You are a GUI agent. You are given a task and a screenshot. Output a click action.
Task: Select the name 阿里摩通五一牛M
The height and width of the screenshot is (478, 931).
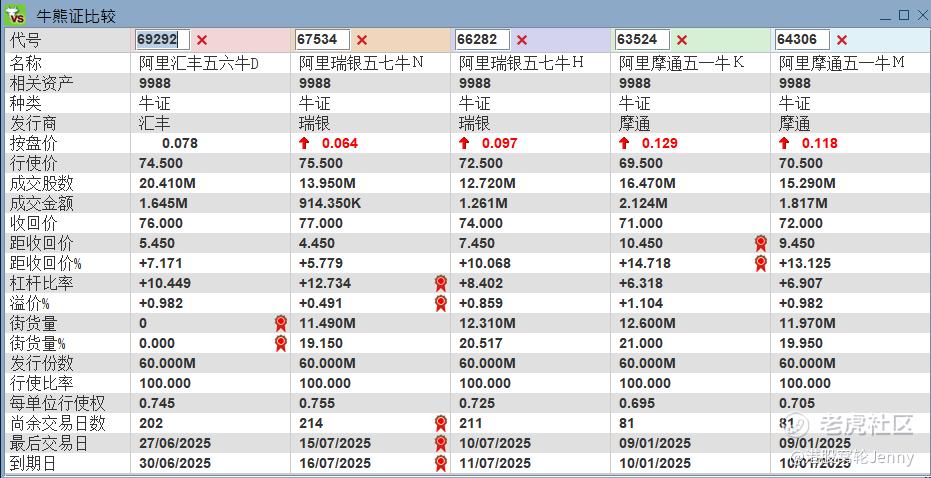[841, 63]
